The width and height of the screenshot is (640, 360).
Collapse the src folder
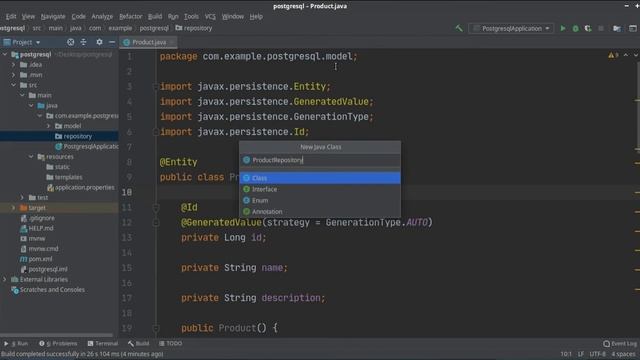[x=13, y=85]
